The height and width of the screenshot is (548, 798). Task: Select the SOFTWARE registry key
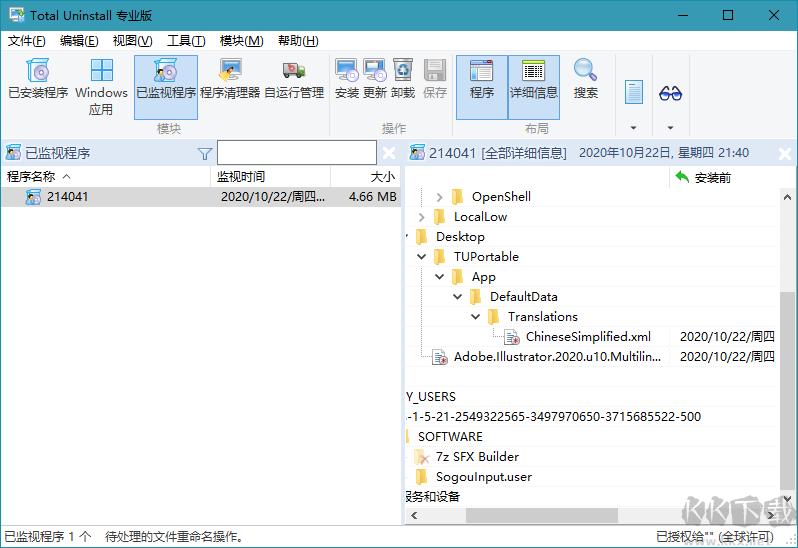(x=450, y=437)
